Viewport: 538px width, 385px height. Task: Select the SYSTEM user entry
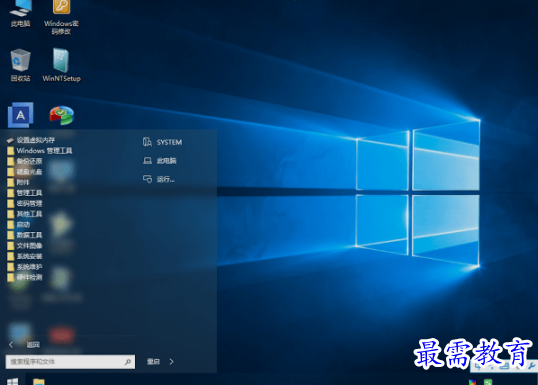[x=162, y=142]
